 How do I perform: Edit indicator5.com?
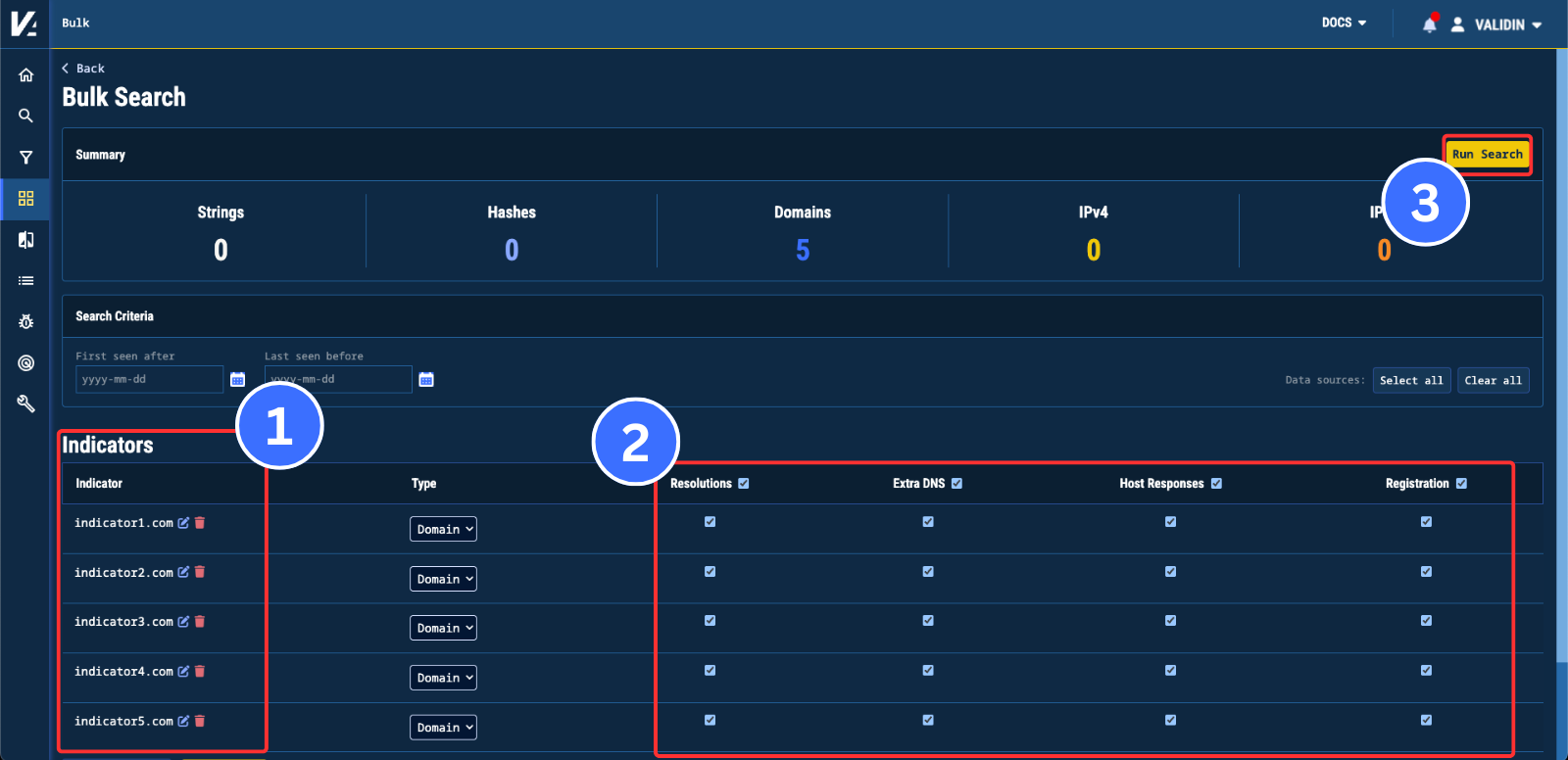(183, 721)
